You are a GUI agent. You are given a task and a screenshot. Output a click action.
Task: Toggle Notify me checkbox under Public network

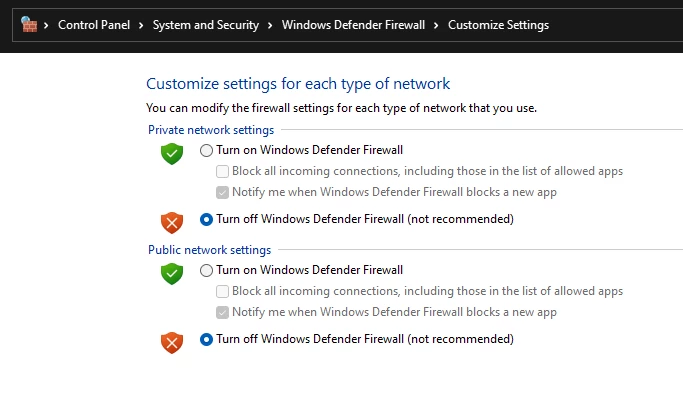pos(223,312)
